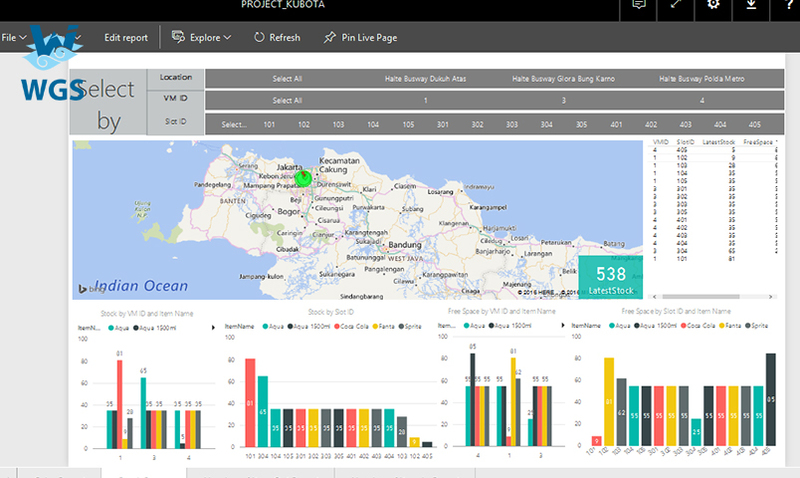The width and height of the screenshot is (800, 478).
Task: Open the comments icon in top bar
Action: [640, 6]
